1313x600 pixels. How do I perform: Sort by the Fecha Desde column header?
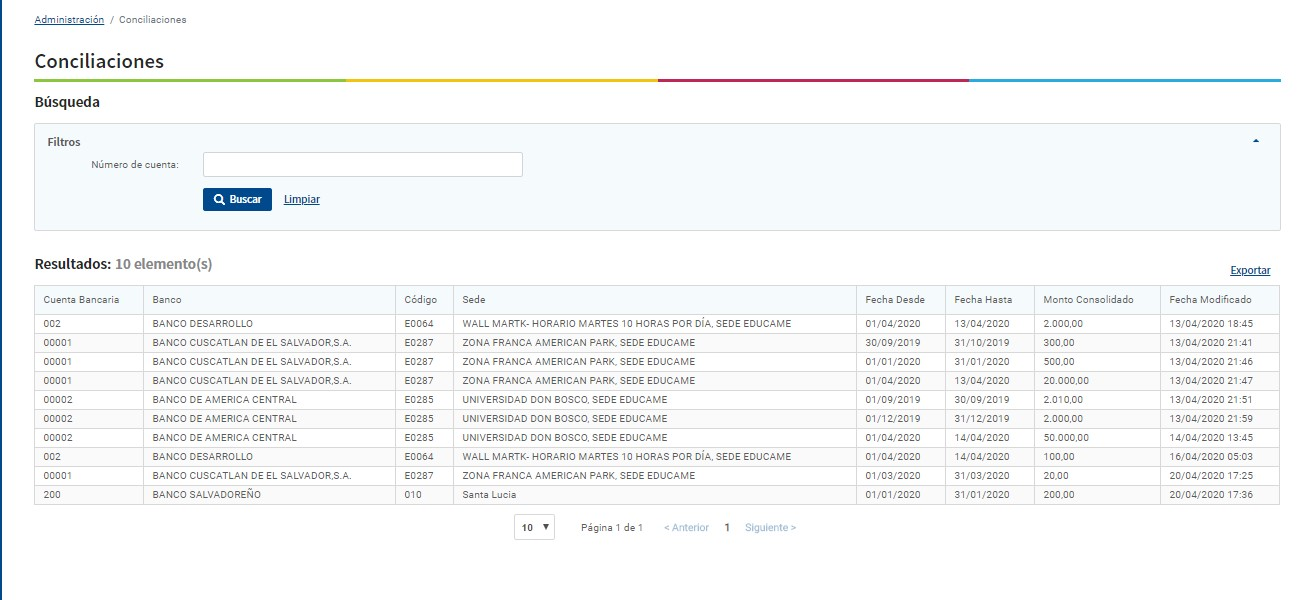(x=895, y=299)
